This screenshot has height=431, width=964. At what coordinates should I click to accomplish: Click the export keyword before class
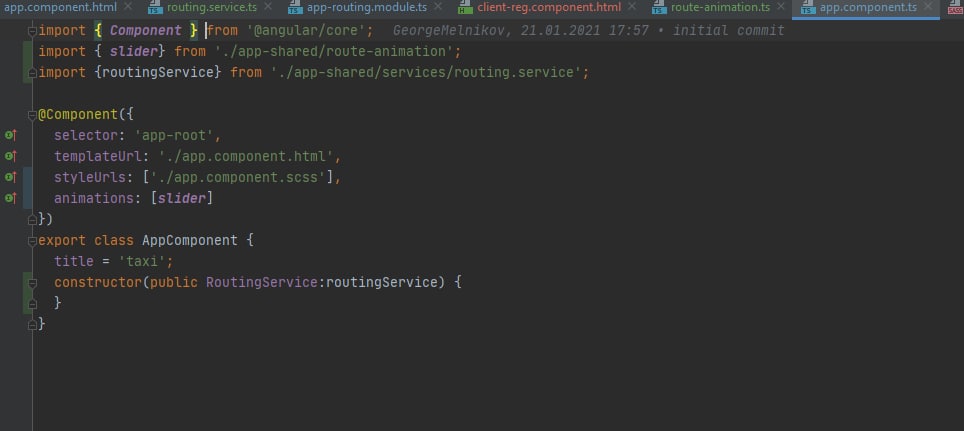[x=61, y=240]
